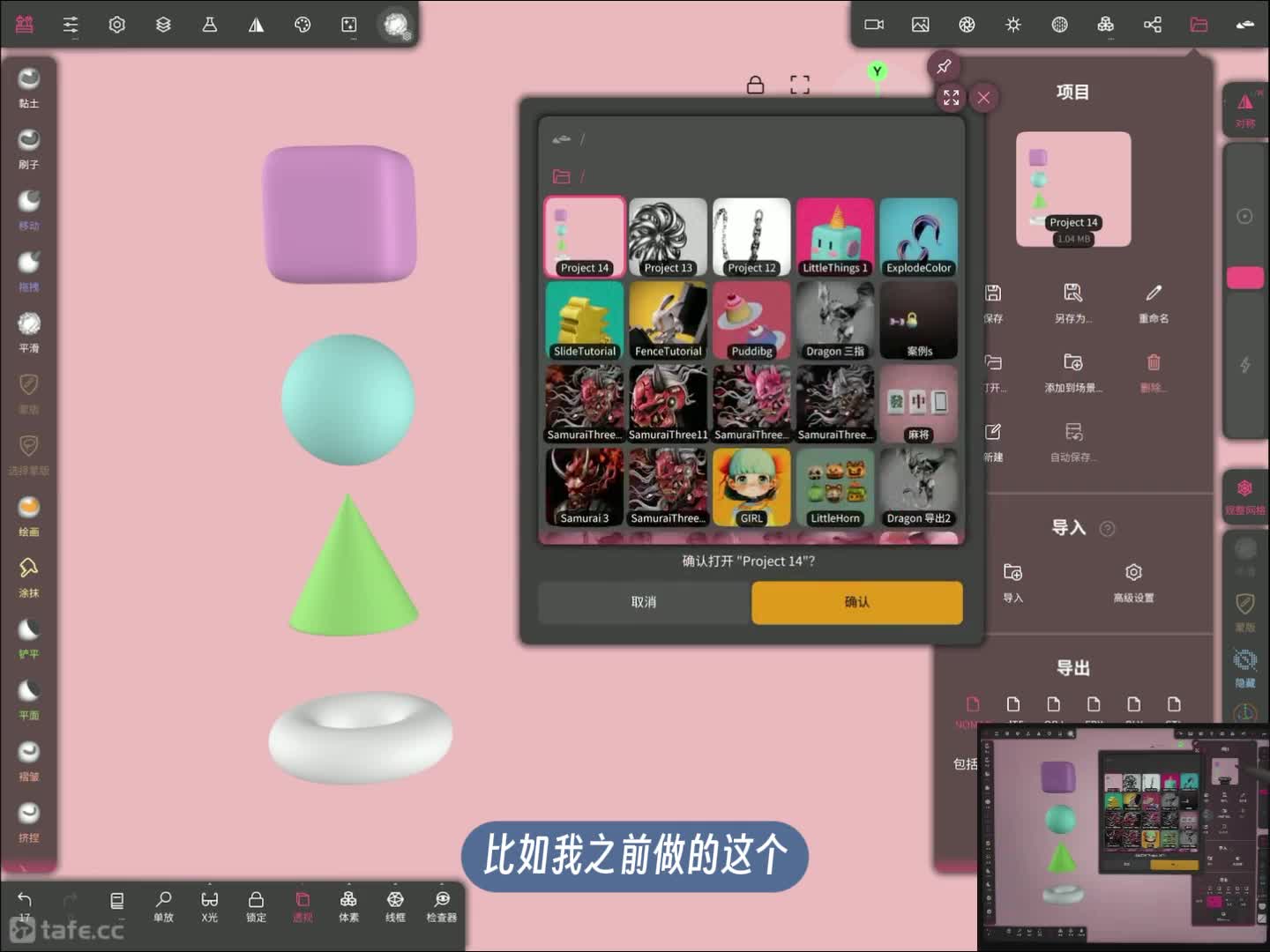The width and height of the screenshot is (1270, 952).
Task: Open the brush alpha sphere menu in top toolbar
Action: 396,24
